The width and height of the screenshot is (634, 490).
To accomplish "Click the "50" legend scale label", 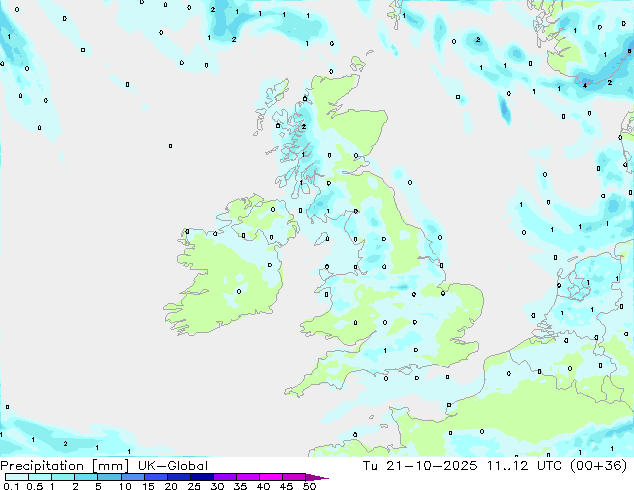I will 309,486.
